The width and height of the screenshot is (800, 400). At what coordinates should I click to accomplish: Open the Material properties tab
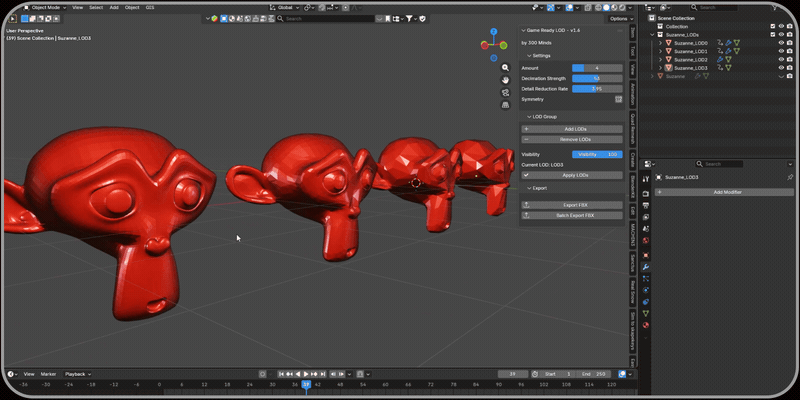pos(645,325)
